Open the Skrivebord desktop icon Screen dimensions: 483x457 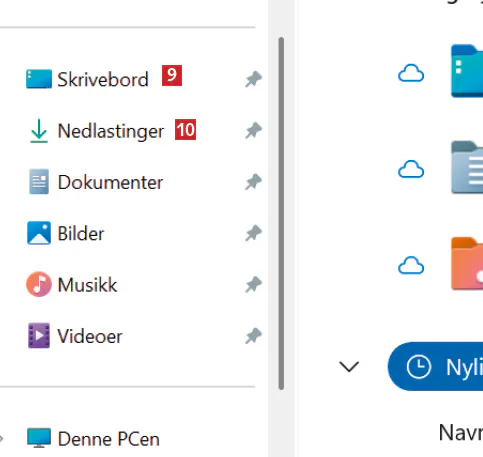click(39, 79)
